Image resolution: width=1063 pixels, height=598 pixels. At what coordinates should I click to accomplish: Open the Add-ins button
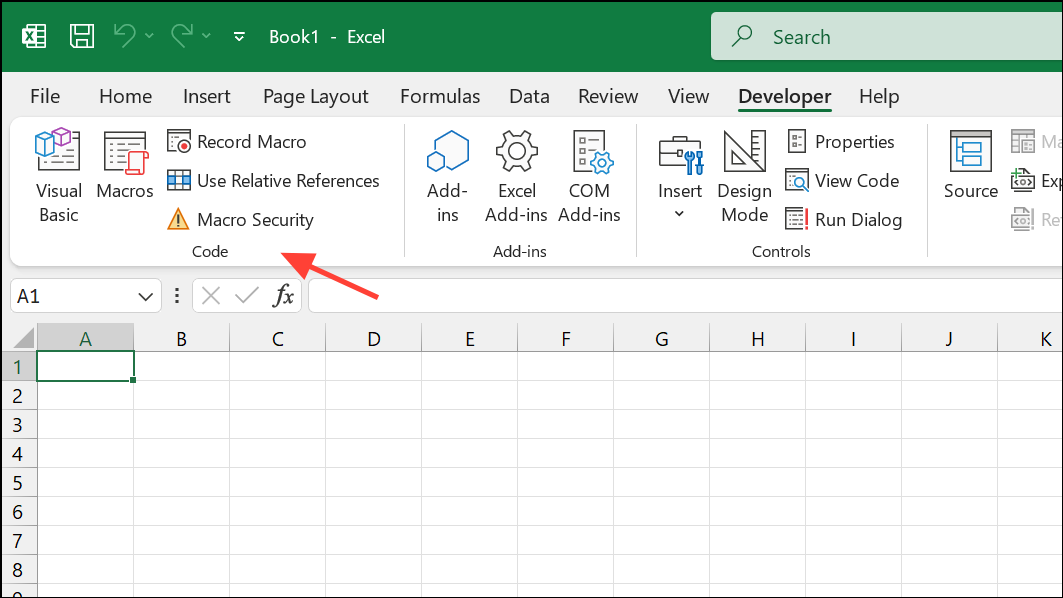(447, 176)
